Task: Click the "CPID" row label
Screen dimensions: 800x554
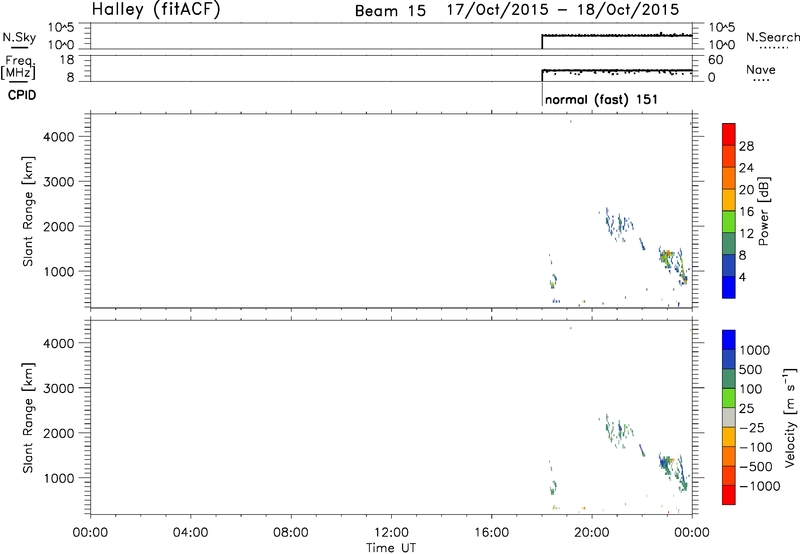Action: pyautogui.click(x=22, y=95)
